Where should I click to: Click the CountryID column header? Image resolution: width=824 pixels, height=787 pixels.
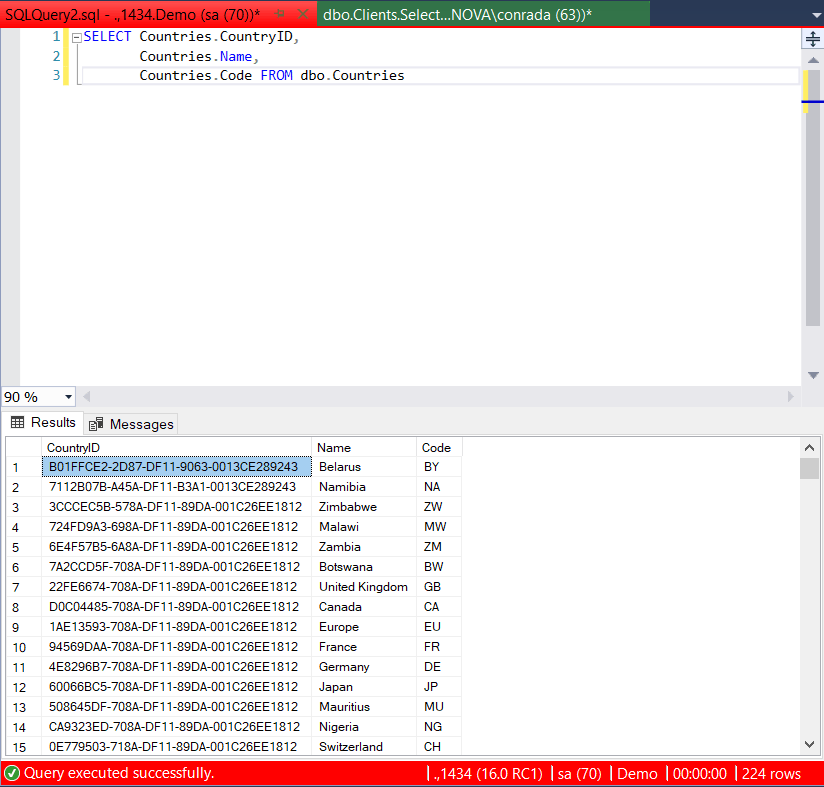pyautogui.click(x=177, y=448)
